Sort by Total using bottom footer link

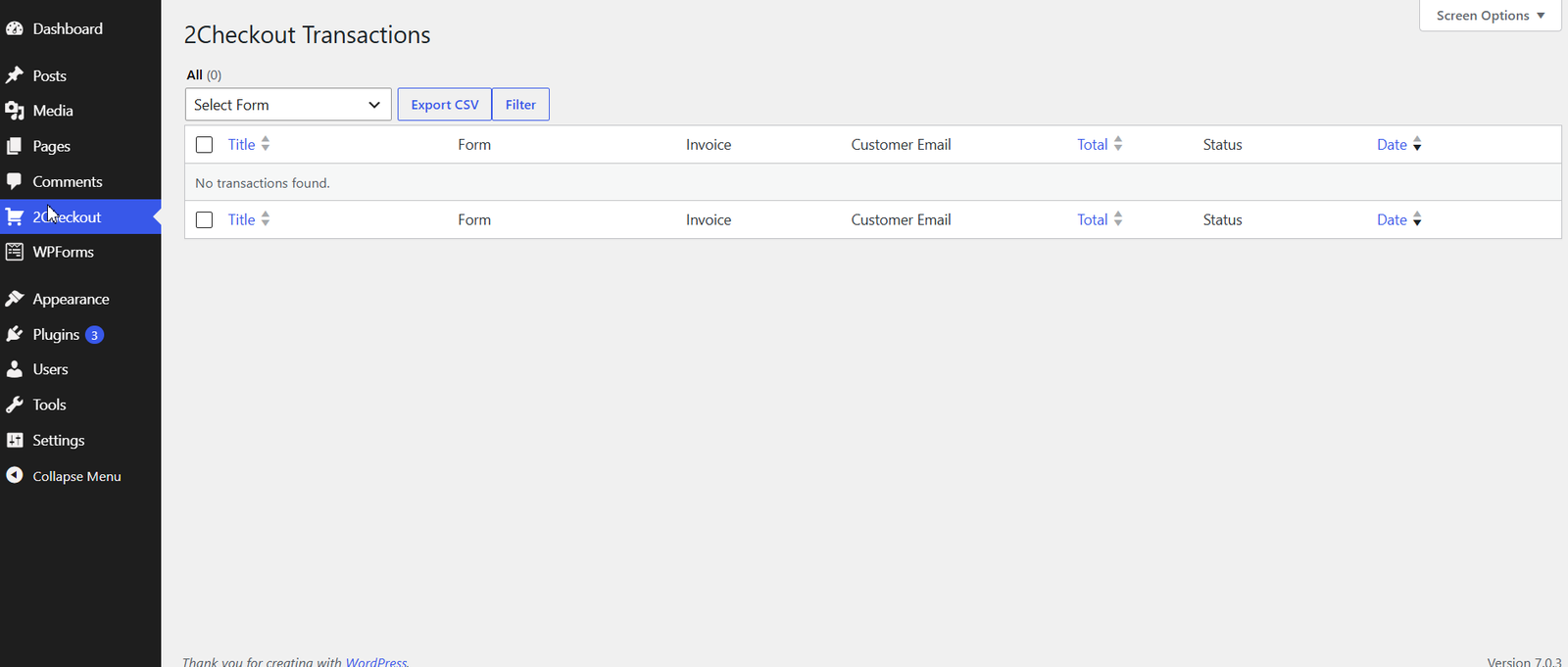coord(1092,219)
